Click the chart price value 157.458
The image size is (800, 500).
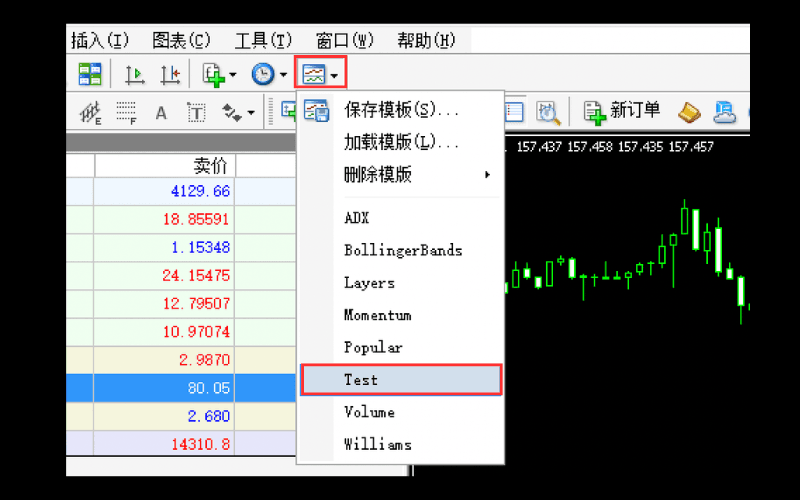click(x=590, y=147)
